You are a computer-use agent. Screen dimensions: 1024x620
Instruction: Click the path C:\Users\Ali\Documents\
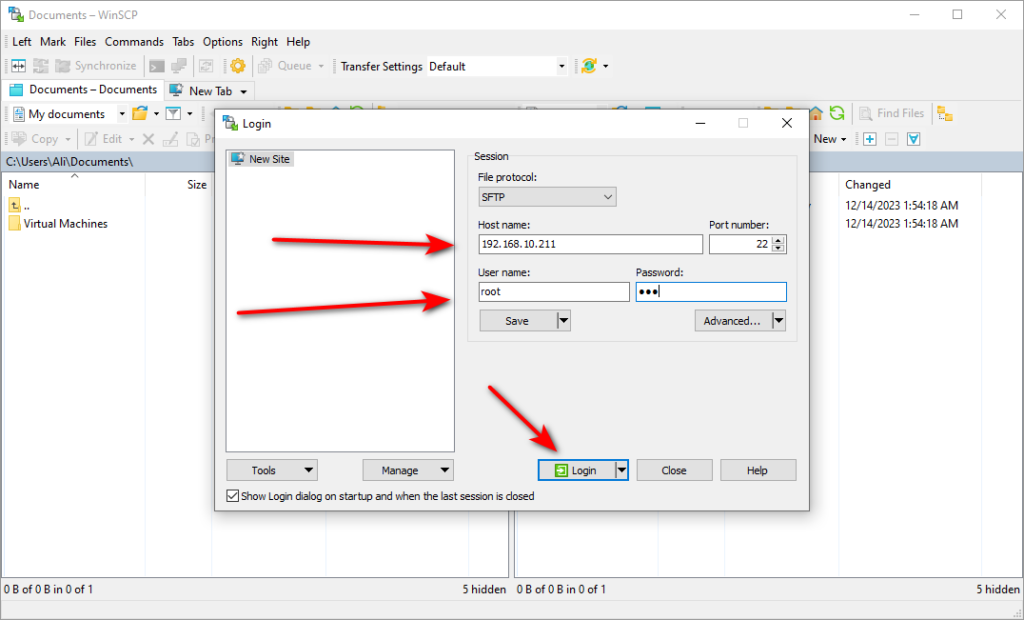69,161
